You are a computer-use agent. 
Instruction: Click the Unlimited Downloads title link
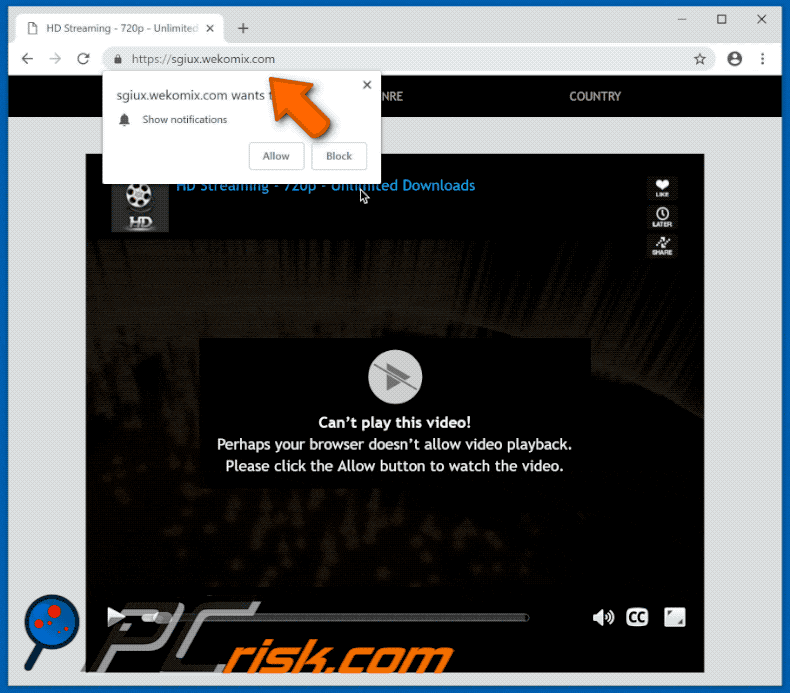[327, 185]
